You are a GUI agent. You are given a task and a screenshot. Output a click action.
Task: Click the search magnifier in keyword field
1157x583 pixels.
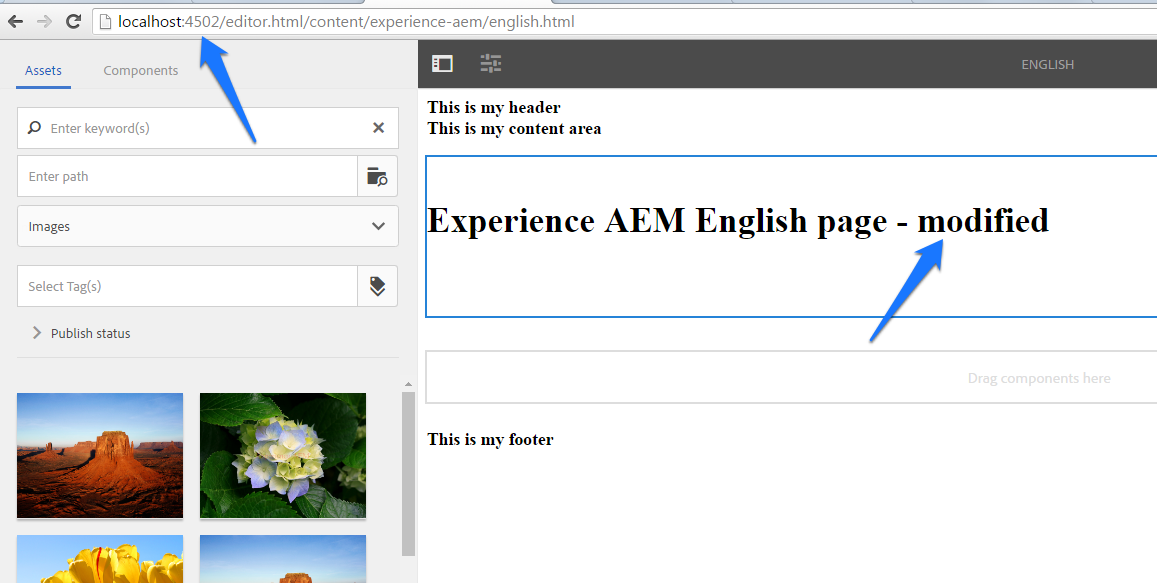[34, 128]
